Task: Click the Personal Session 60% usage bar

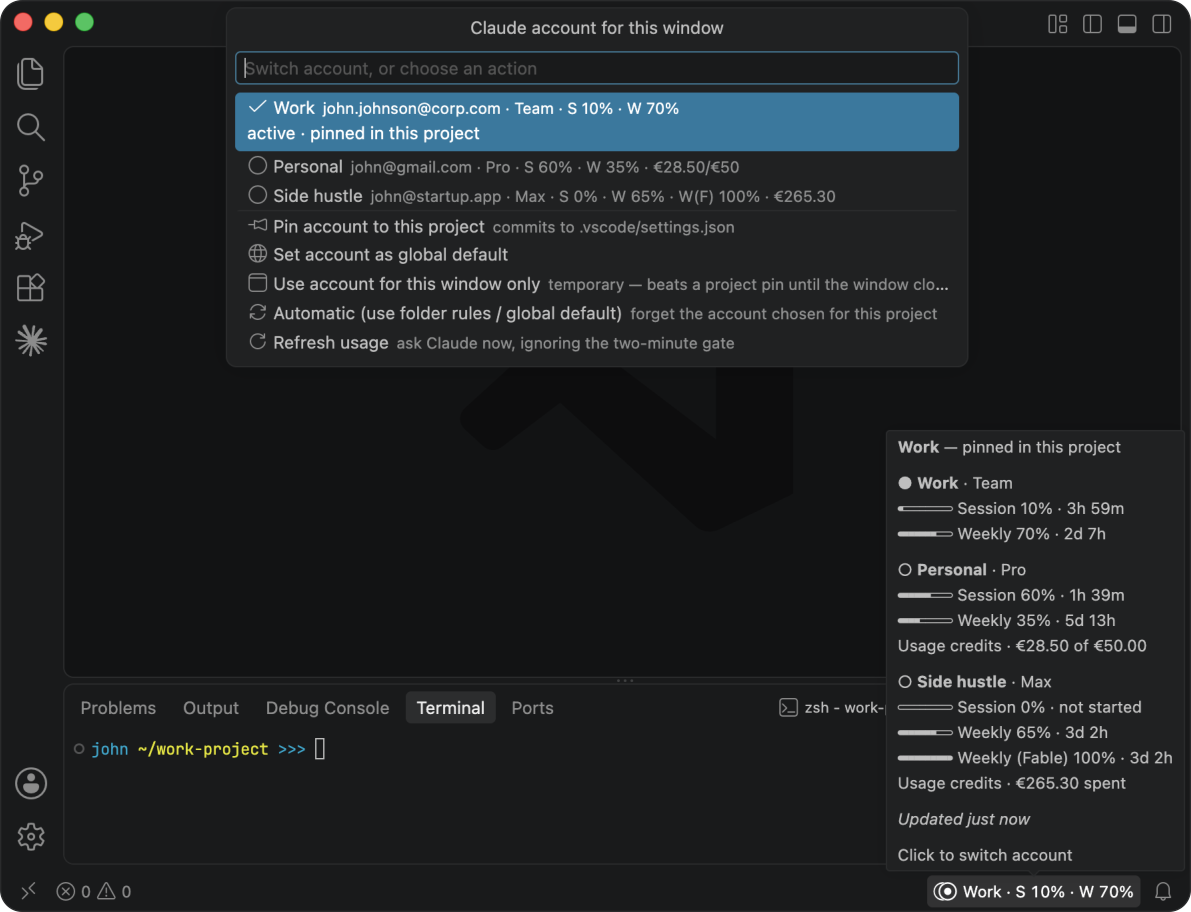Action: pos(925,595)
